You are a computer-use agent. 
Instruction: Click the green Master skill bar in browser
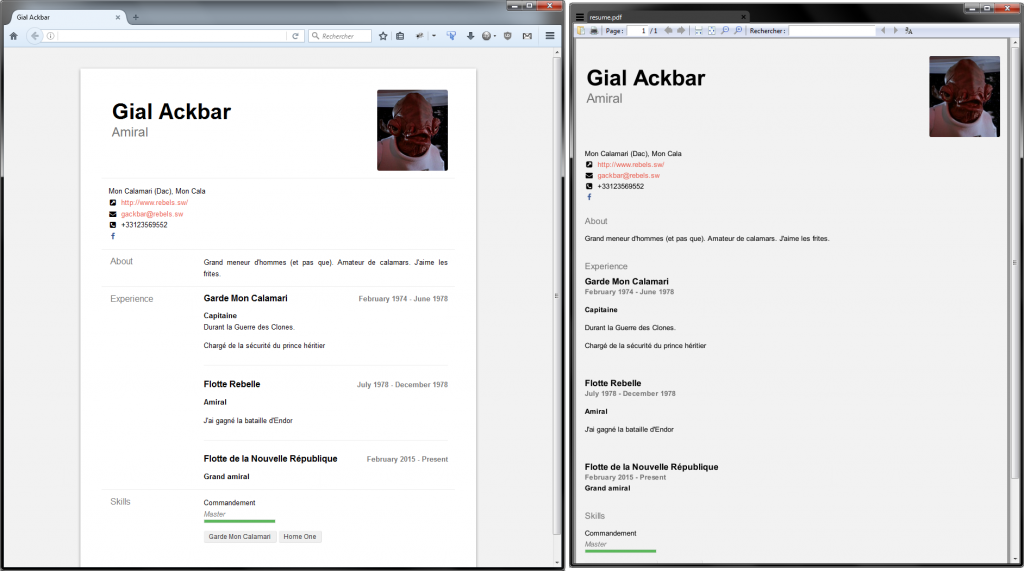coord(239,521)
